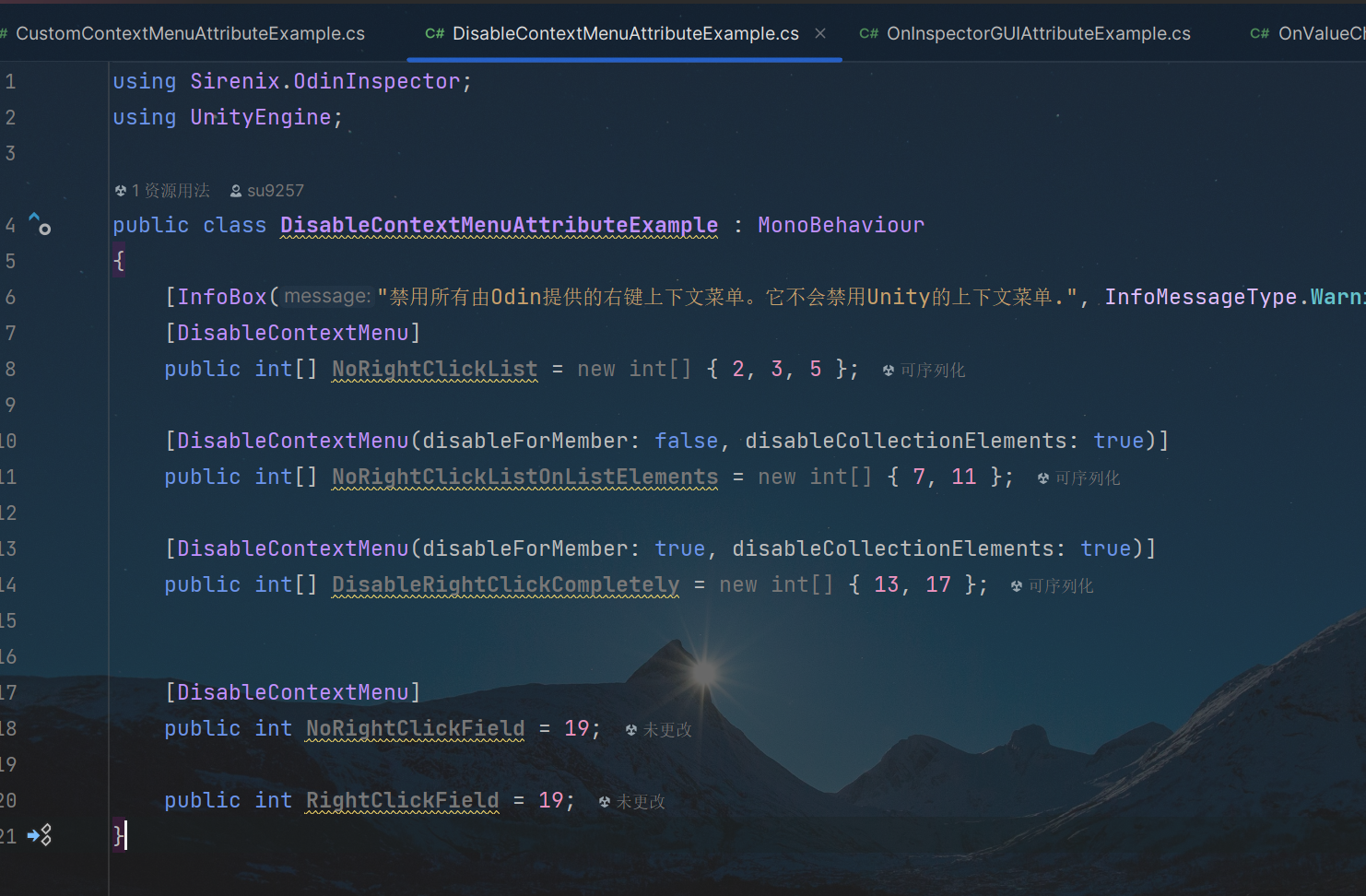
Task: Click 可序列化 hint after DisableRightClickCompletely
Action: click(x=1061, y=586)
